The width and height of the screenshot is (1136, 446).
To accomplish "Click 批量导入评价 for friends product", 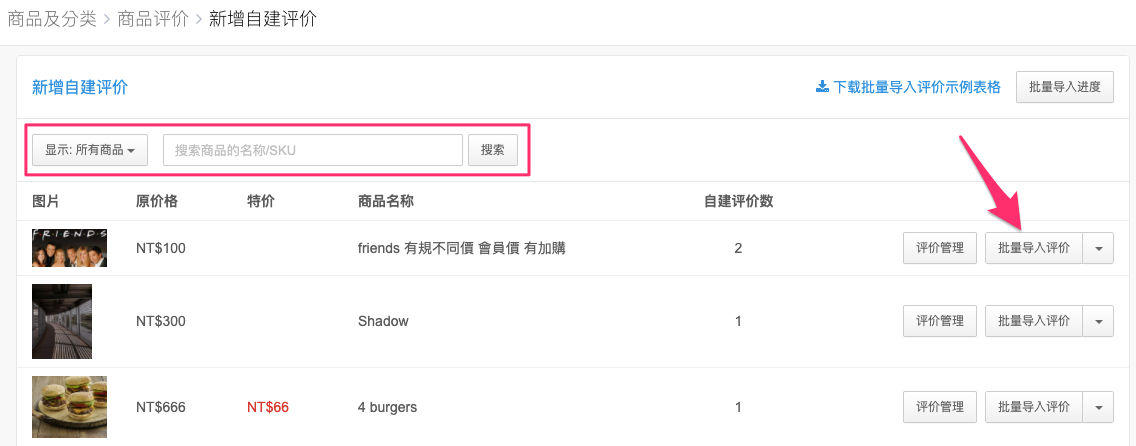I will (x=1034, y=248).
